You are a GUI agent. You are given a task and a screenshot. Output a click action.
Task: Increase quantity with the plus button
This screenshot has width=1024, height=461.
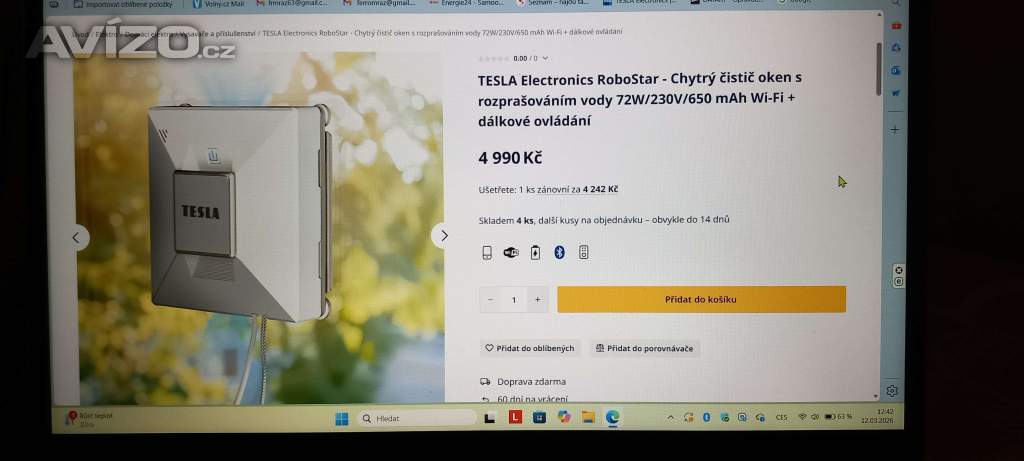pos(537,300)
